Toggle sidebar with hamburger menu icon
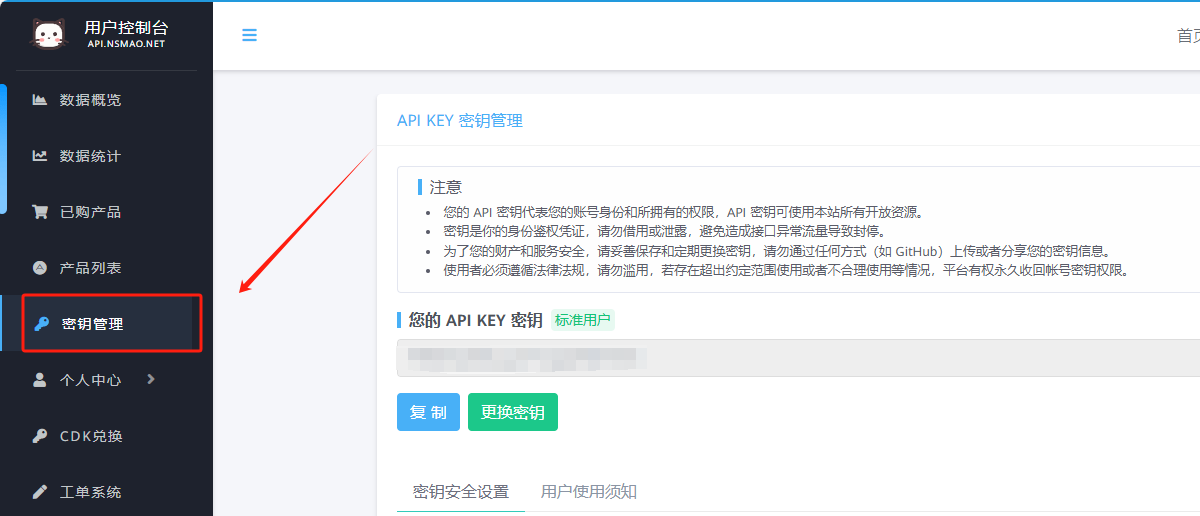Viewport: 1200px width, 516px height. (x=250, y=35)
